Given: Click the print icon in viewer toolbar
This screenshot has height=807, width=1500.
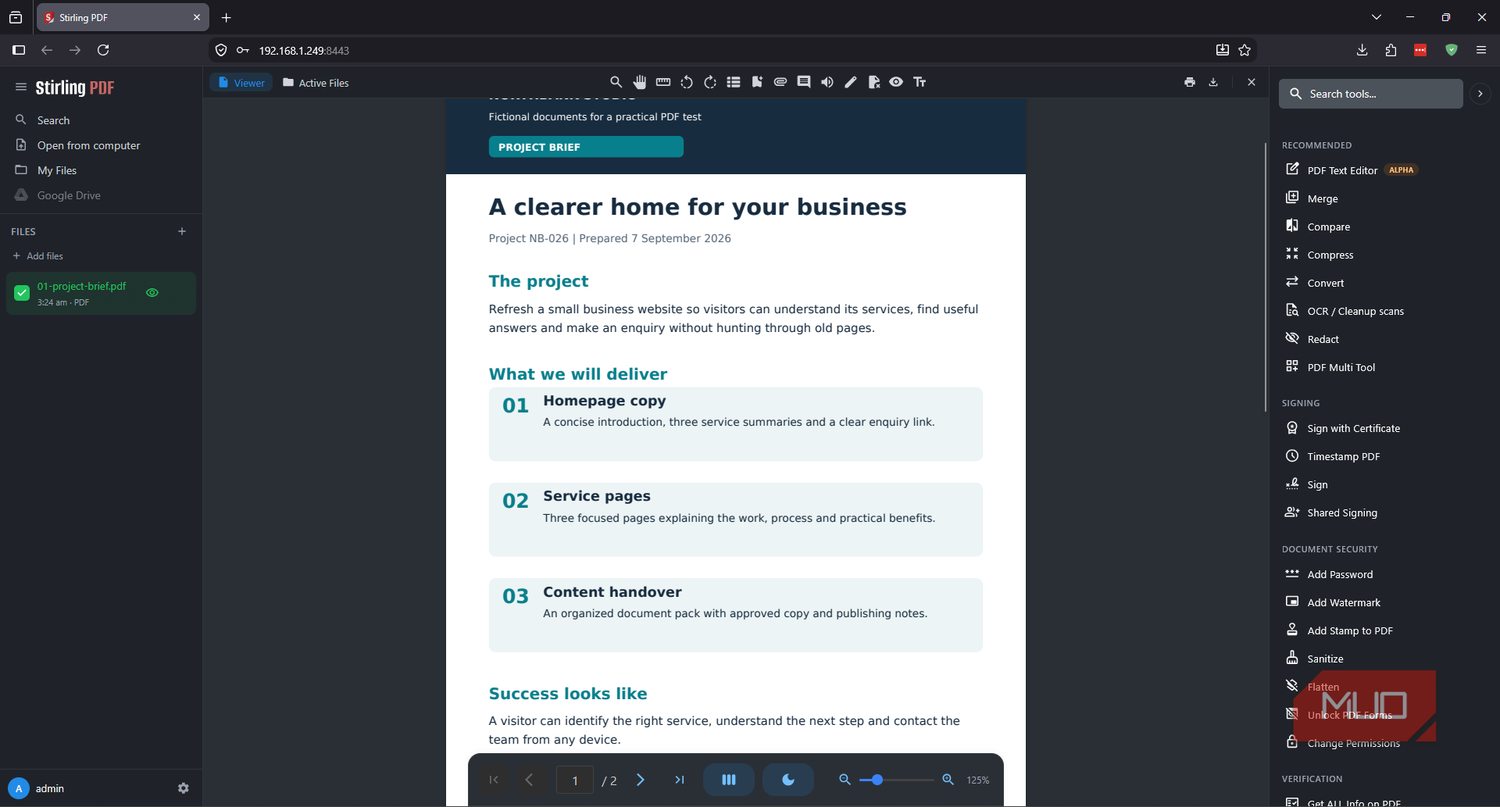Looking at the screenshot, I should click(x=1189, y=82).
